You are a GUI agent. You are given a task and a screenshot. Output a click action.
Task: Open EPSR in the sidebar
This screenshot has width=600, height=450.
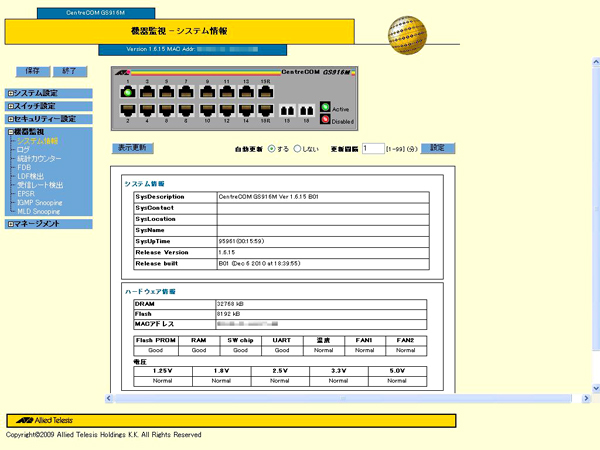(x=26, y=194)
